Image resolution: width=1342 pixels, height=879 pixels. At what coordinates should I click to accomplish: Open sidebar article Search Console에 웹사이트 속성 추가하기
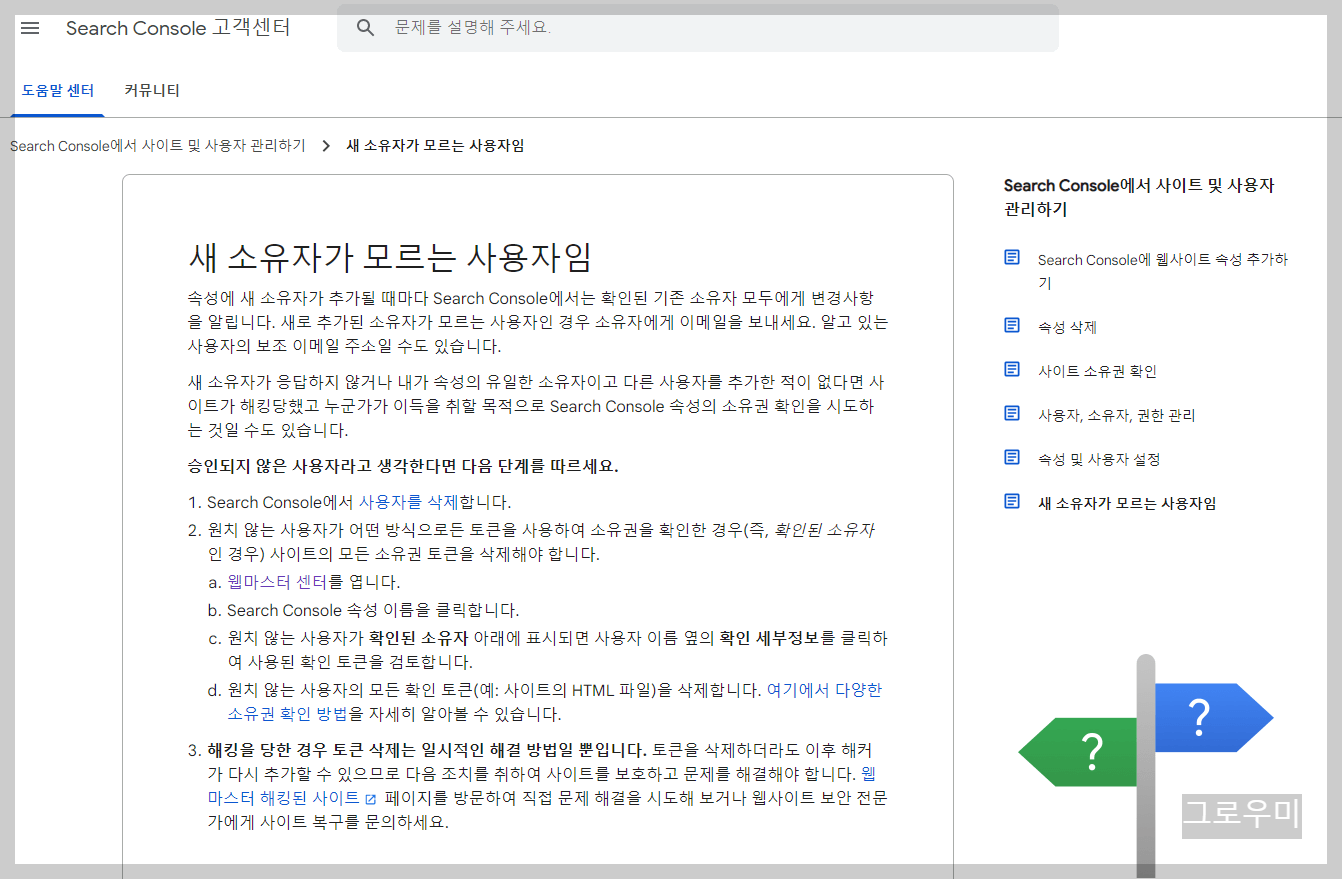(x=1162, y=271)
